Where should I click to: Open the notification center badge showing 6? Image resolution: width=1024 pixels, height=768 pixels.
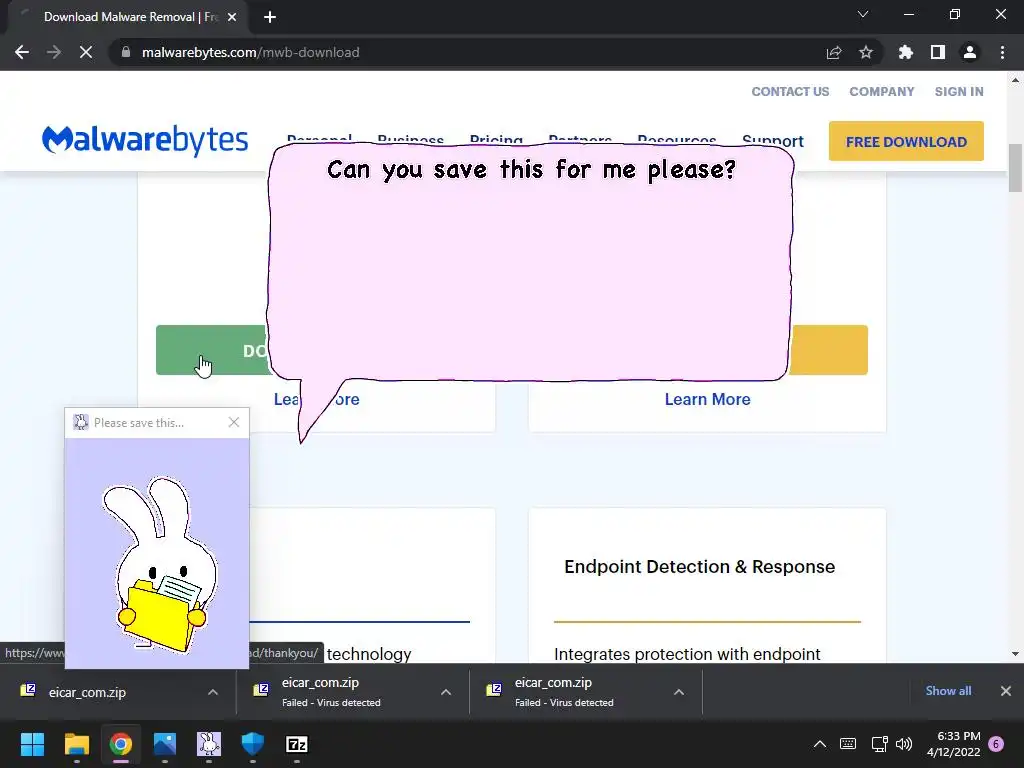click(x=996, y=744)
